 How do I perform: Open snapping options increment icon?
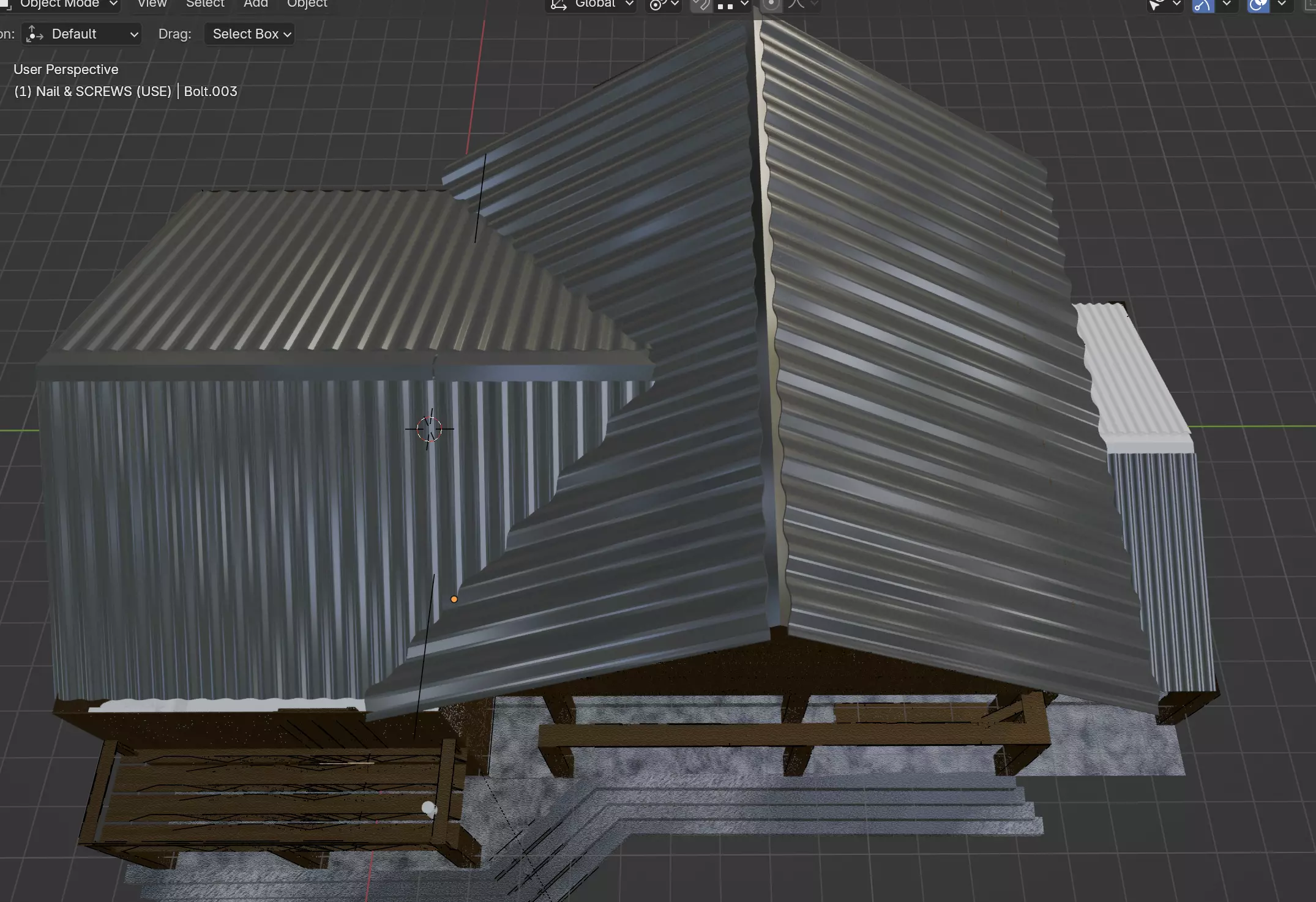pos(726,5)
